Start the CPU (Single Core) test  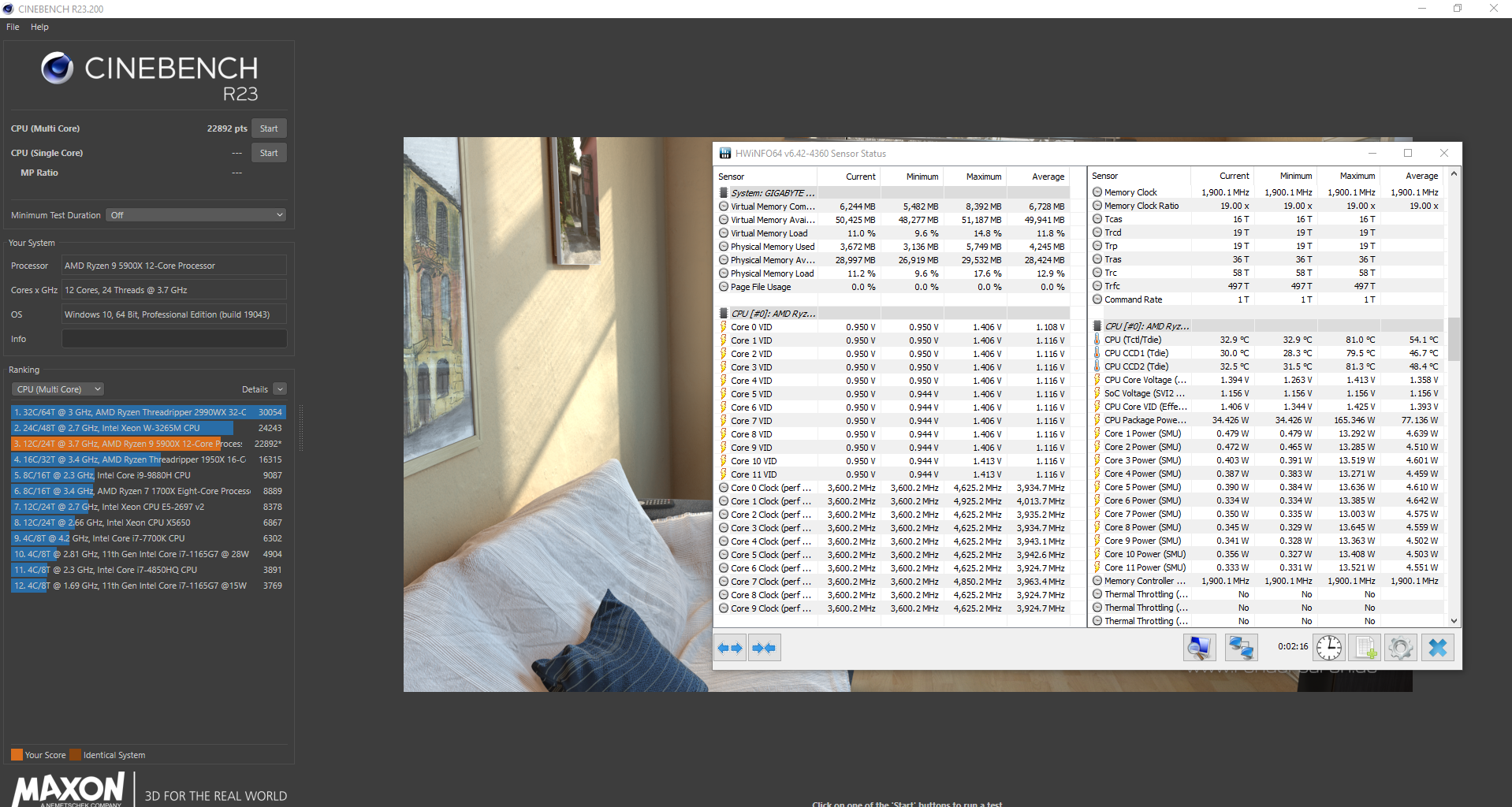(269, 153)
